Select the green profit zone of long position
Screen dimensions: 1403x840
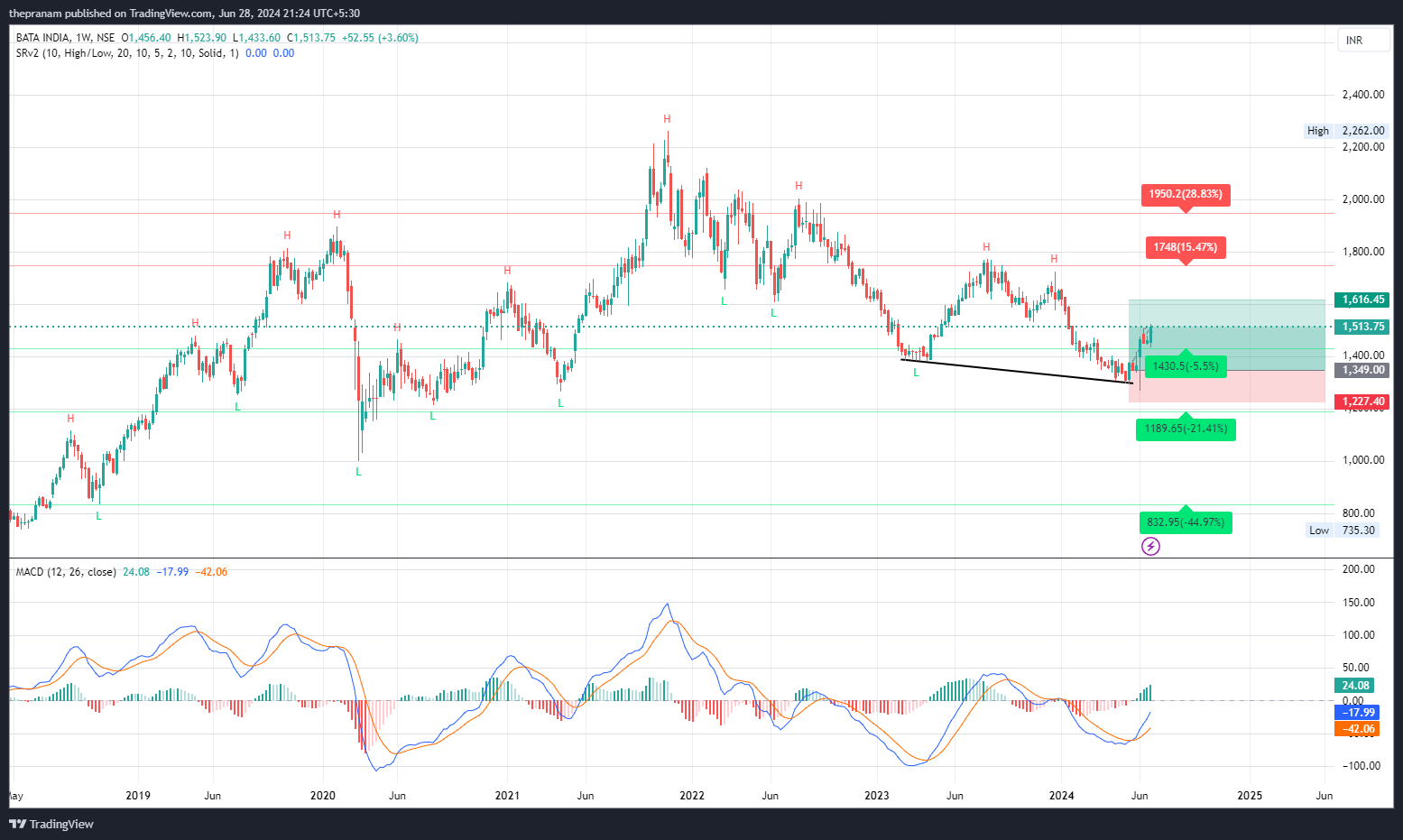click(1227, 335)
